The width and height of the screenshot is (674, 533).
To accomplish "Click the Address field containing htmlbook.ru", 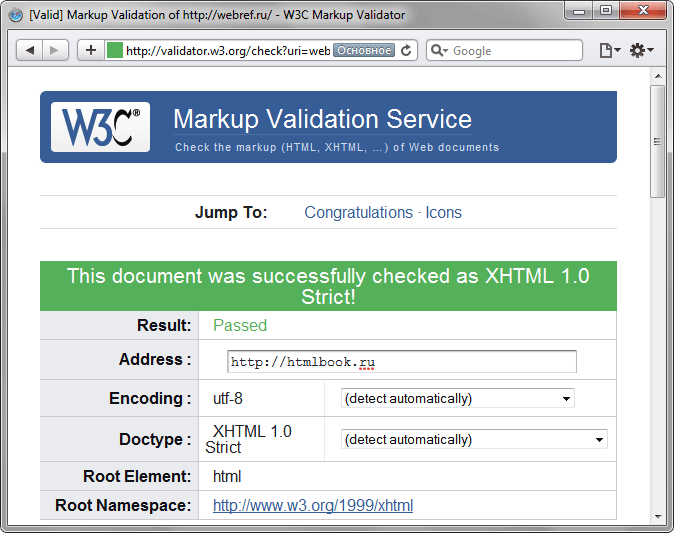I will click(x=402, y=361).
